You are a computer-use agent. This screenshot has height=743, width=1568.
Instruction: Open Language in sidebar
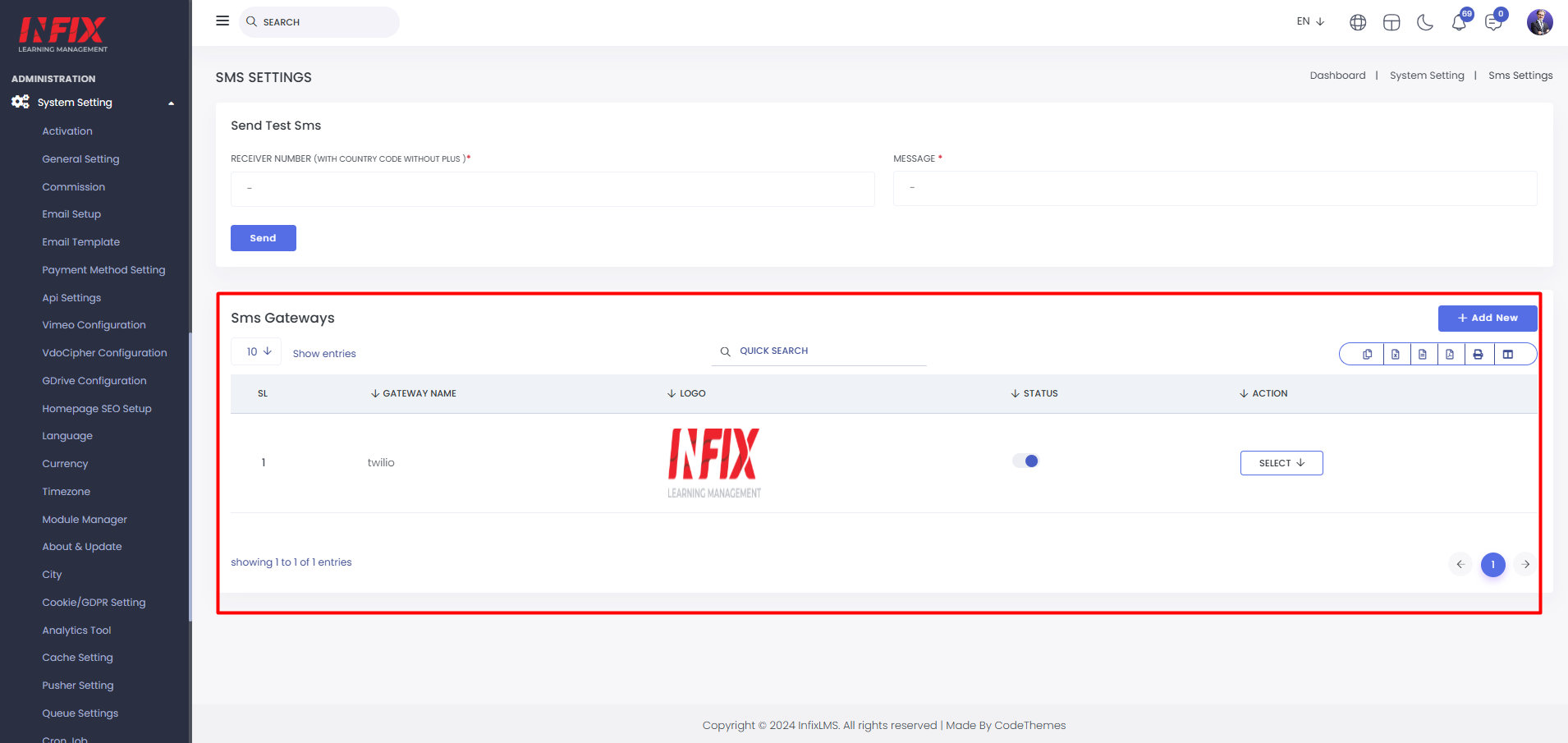click(67, 436)
